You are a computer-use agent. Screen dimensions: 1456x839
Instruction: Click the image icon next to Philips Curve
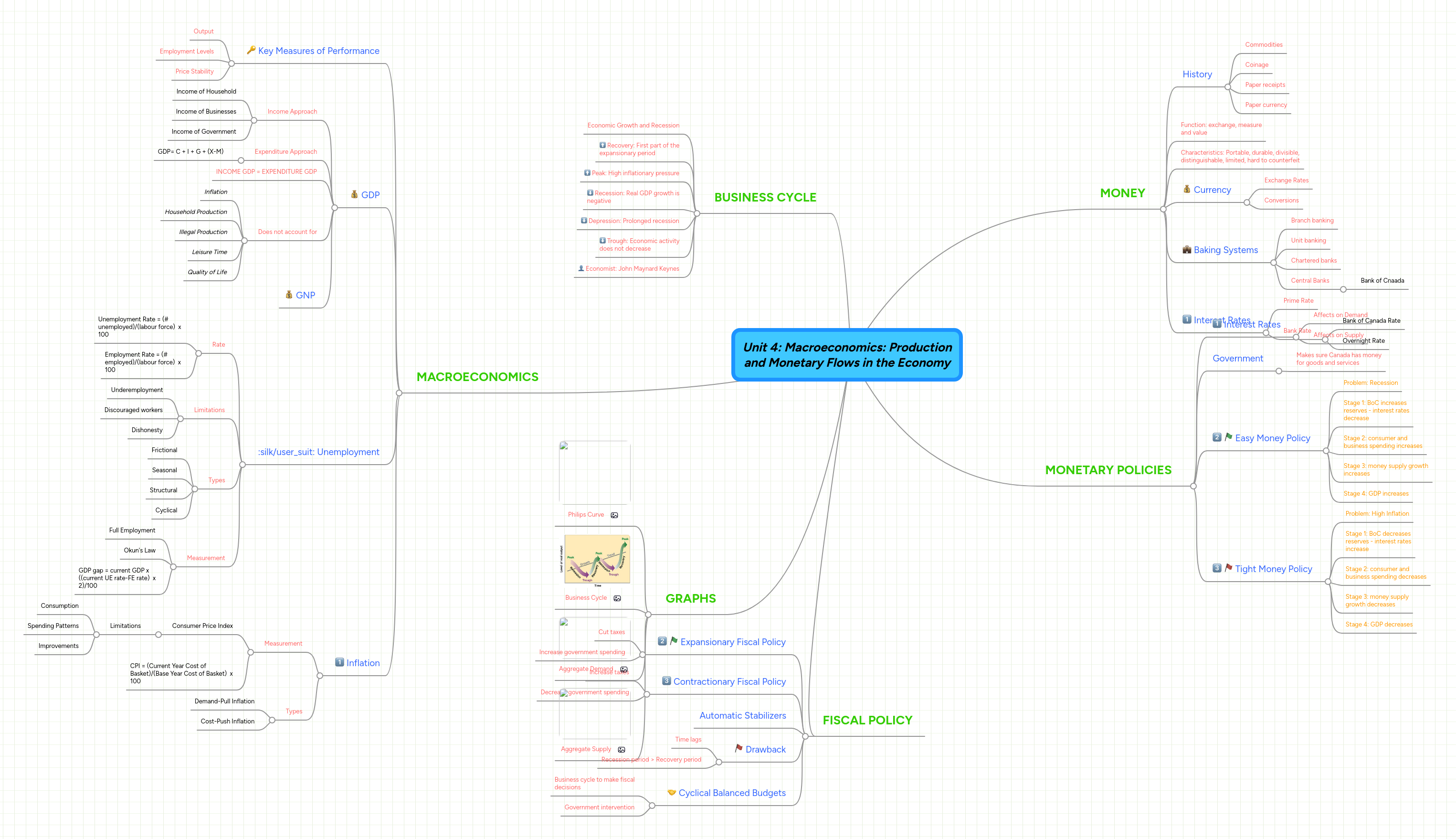(614, 515)
